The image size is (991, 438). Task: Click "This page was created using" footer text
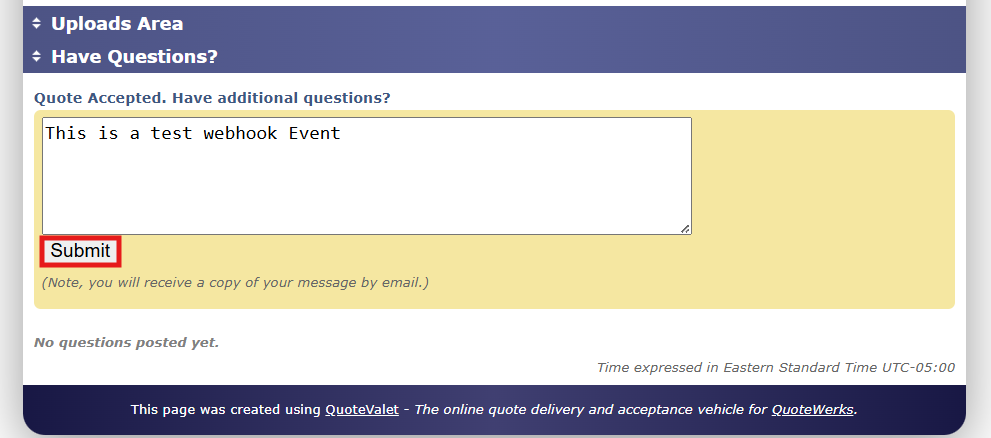pyautogui.click(x=226, y=409)
